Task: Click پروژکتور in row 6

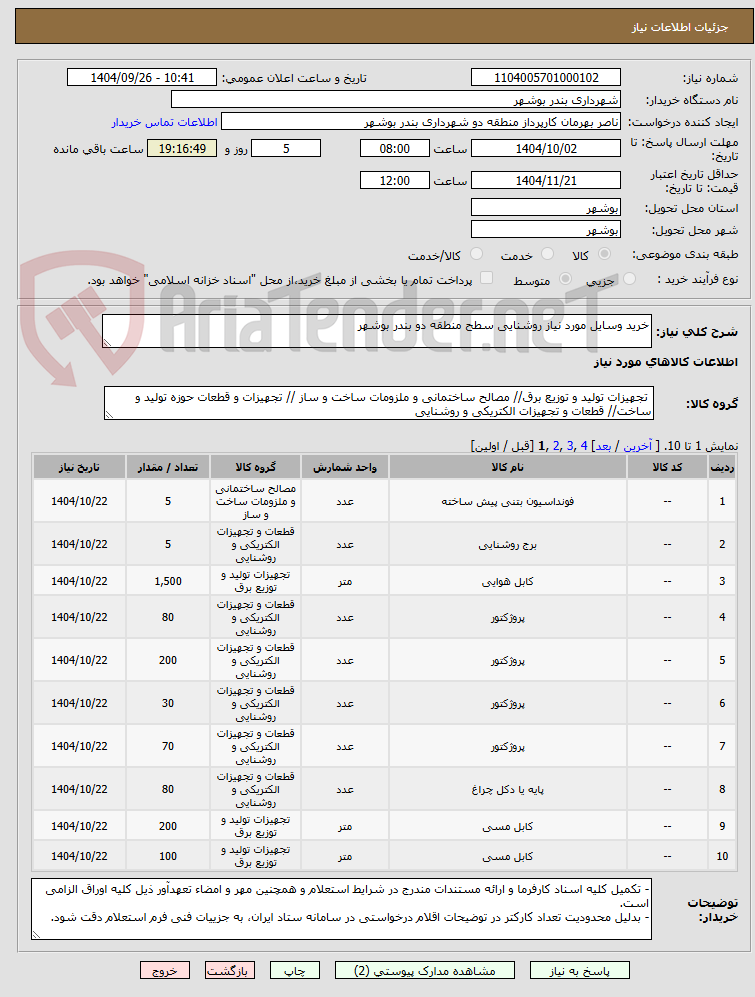Action: click(x=508, y=703)
